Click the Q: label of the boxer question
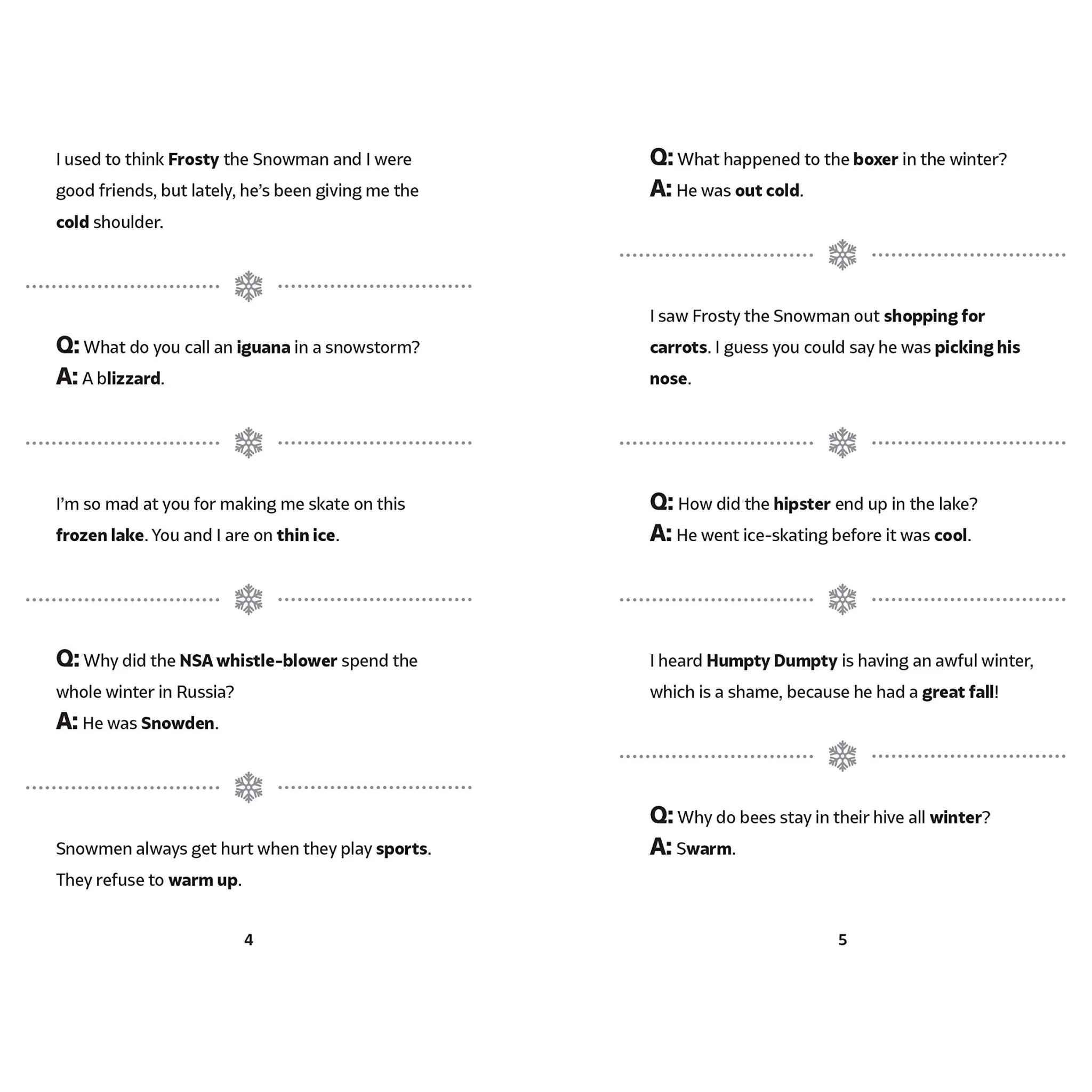This screenshot has width=1092, height=1092. (661, 157)
